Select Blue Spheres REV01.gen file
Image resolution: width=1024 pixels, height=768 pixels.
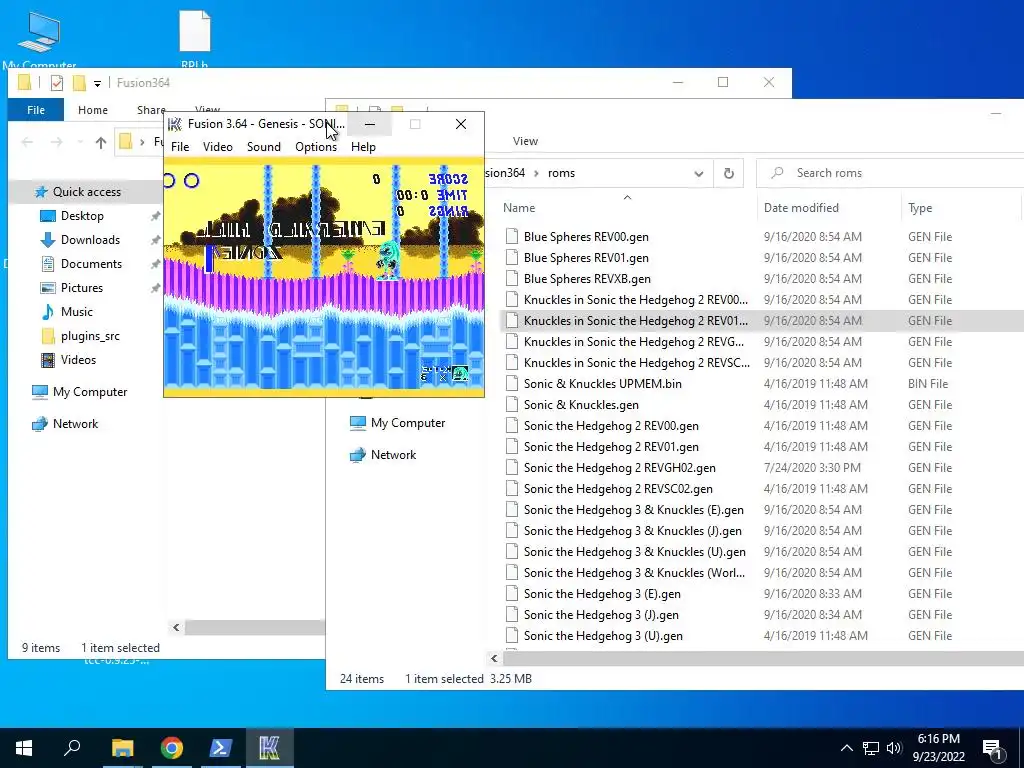pos(586,258)
